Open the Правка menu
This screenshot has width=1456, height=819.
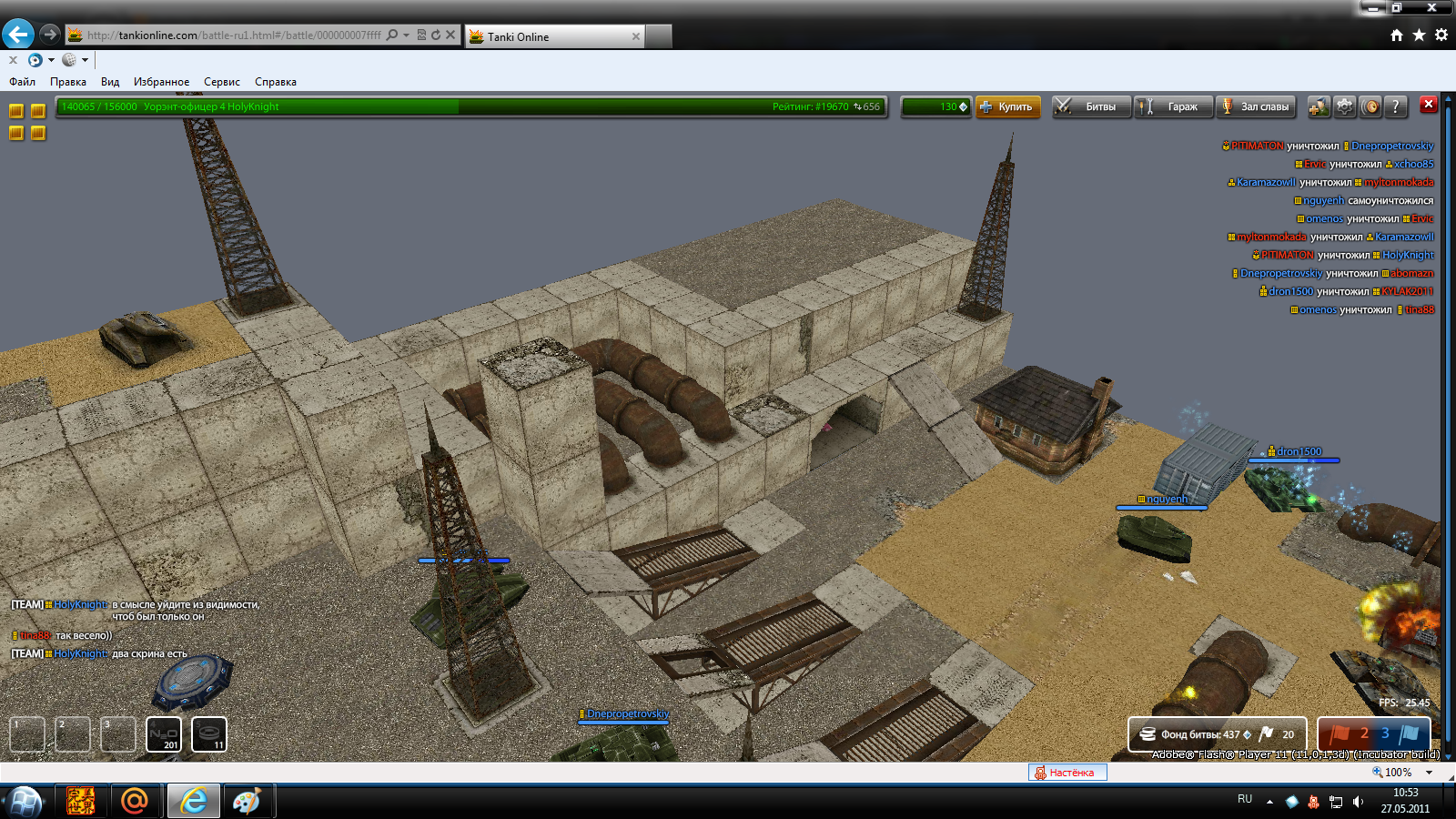68,82
